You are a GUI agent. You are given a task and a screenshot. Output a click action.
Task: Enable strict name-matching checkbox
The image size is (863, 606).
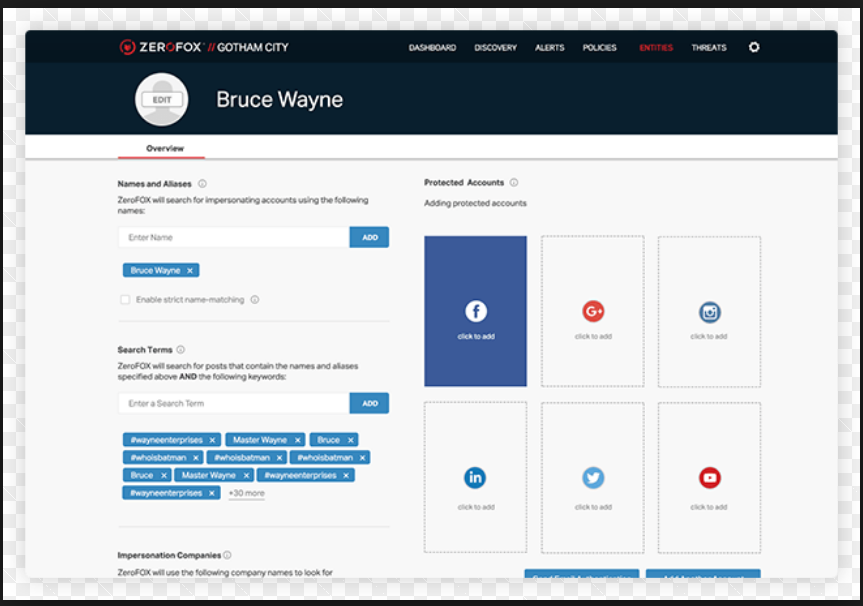(x=125, y=299)
